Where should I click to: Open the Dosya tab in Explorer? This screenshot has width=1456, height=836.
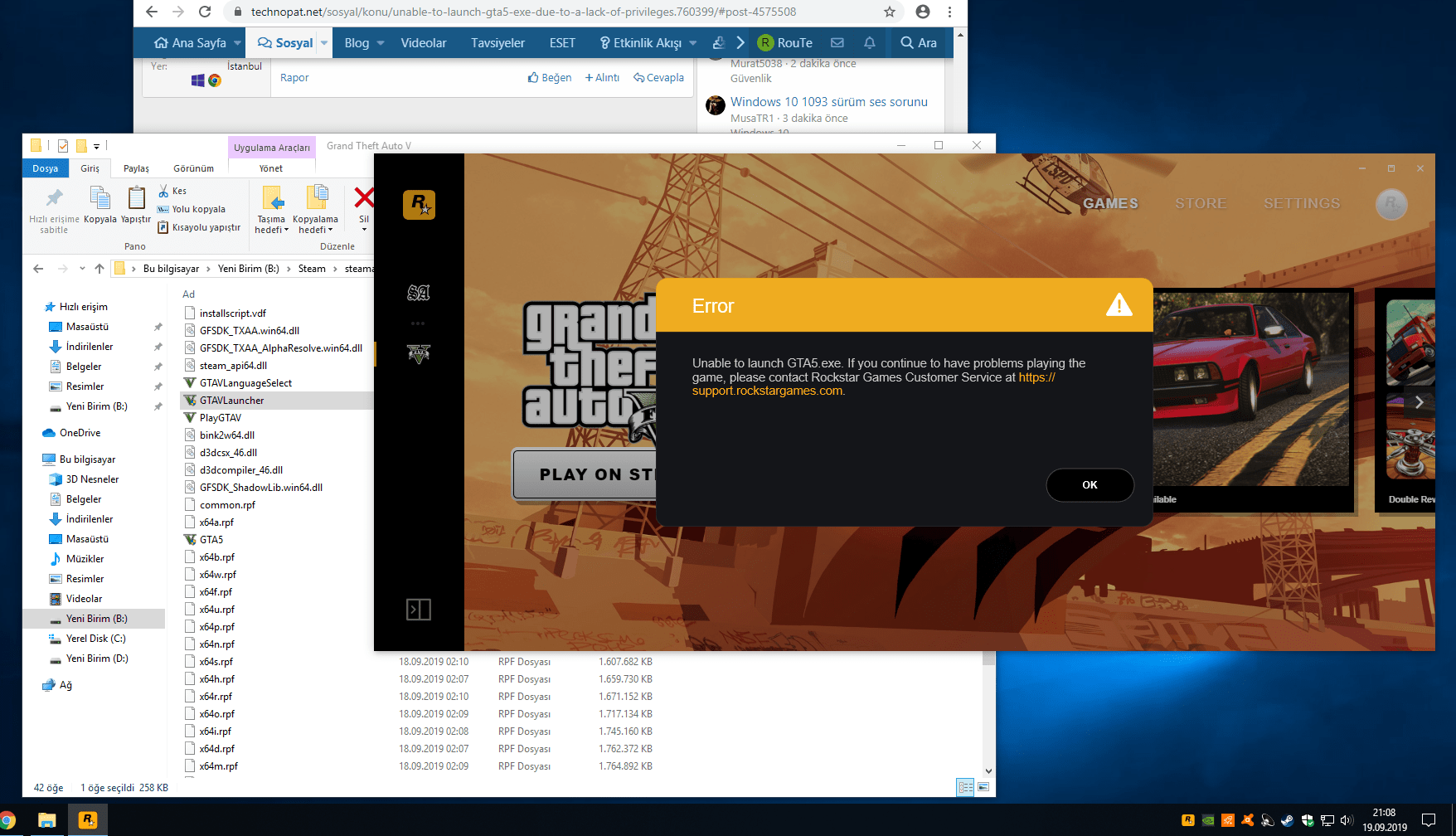(x=46, y=168)
